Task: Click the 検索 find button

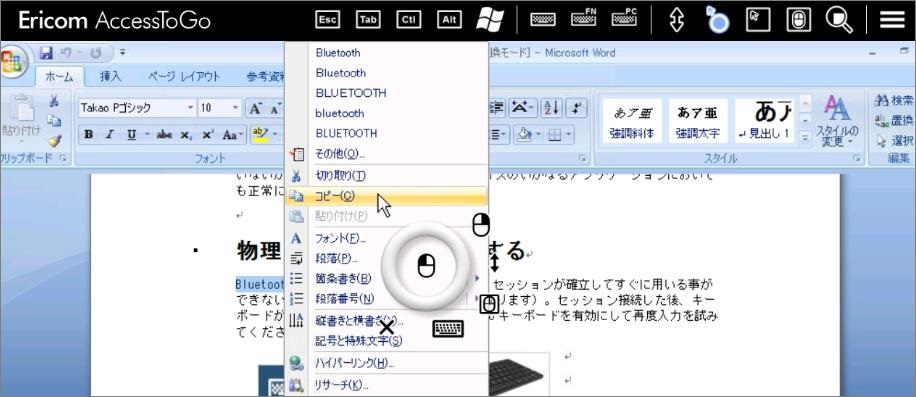Action: coord(894,100)
